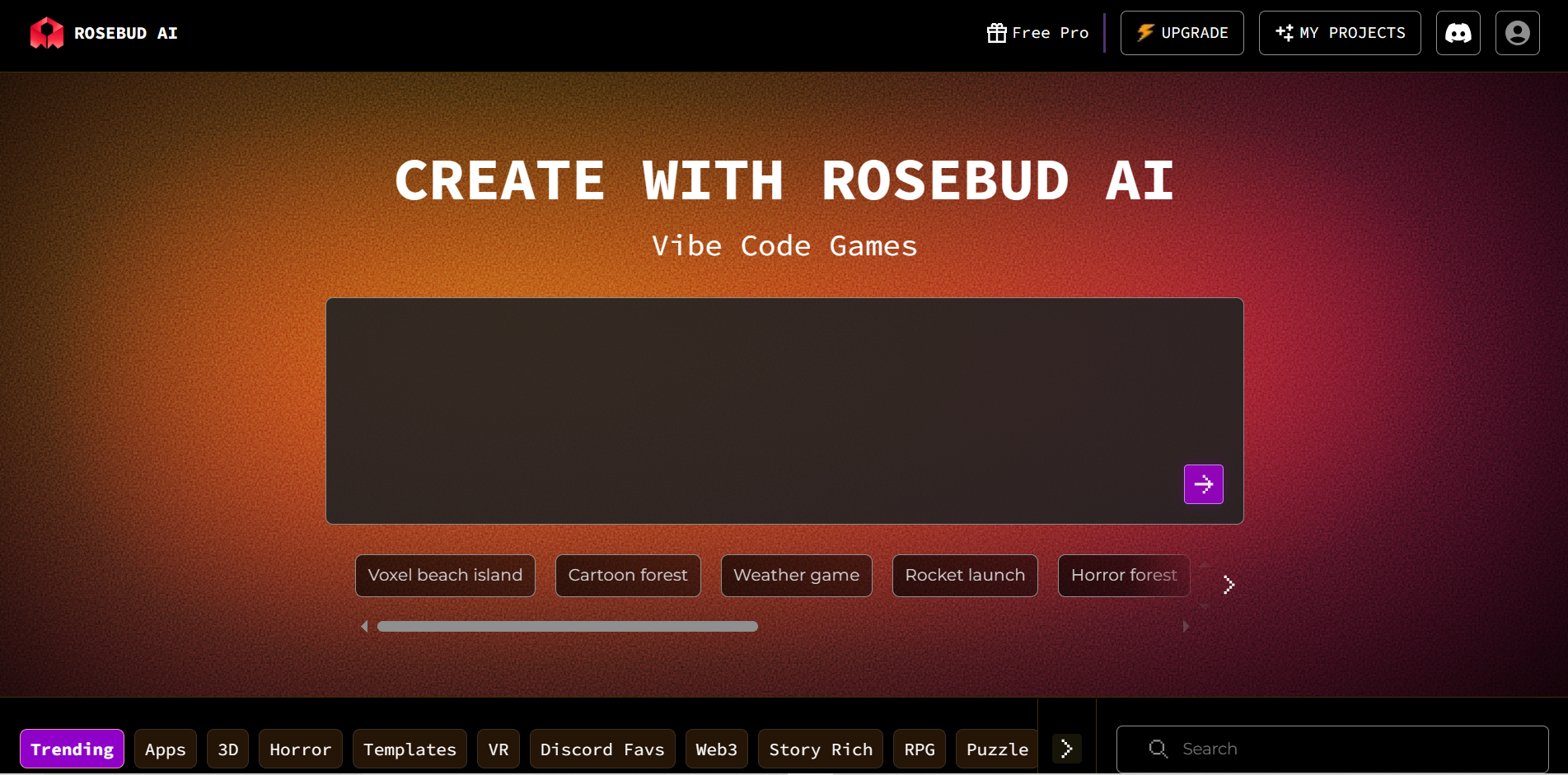The height and width of the screenshot is (775, 1568).
Task: Select the Templates category tab
Action: [410, 749]
